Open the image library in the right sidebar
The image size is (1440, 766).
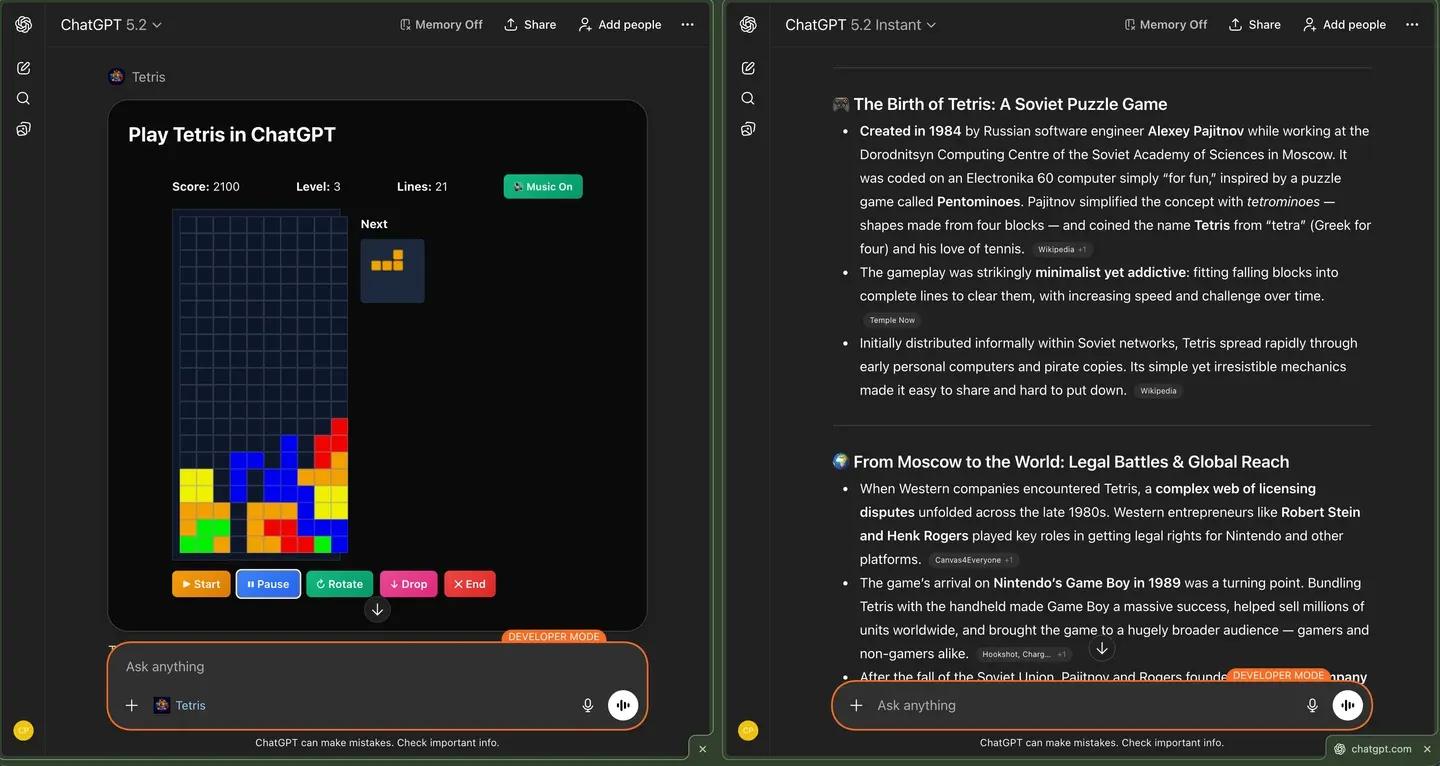tap(747, 128)
